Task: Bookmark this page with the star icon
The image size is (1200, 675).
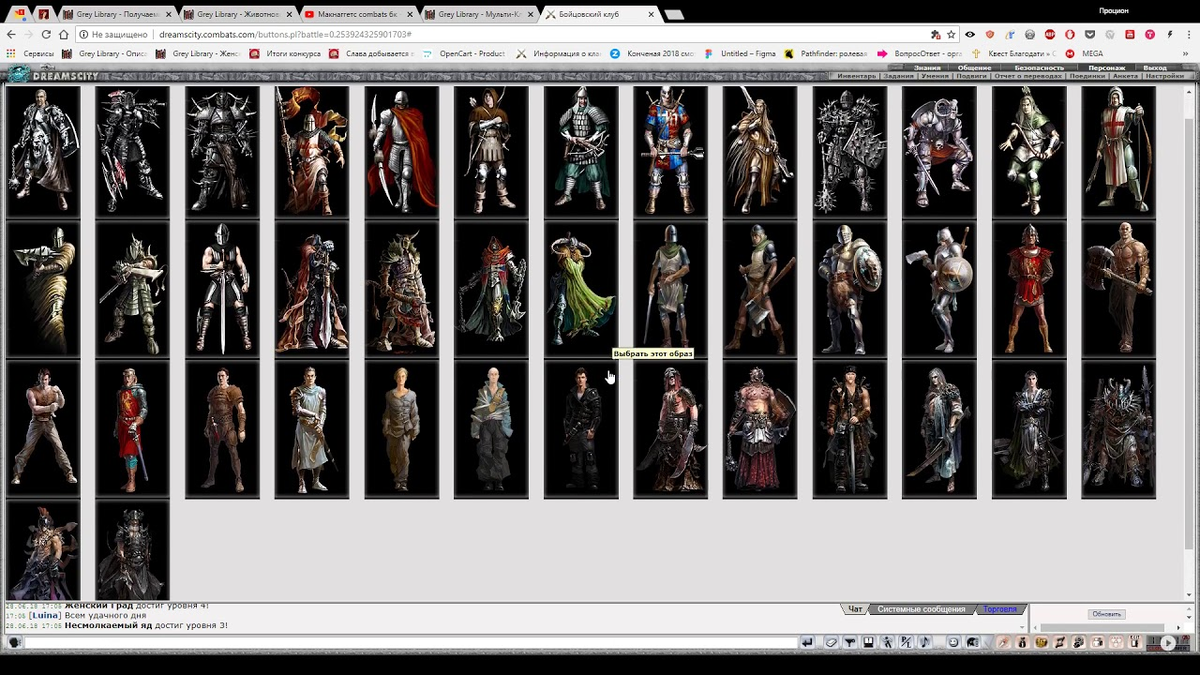Action: pyautogui.click(x=951, y=34)
